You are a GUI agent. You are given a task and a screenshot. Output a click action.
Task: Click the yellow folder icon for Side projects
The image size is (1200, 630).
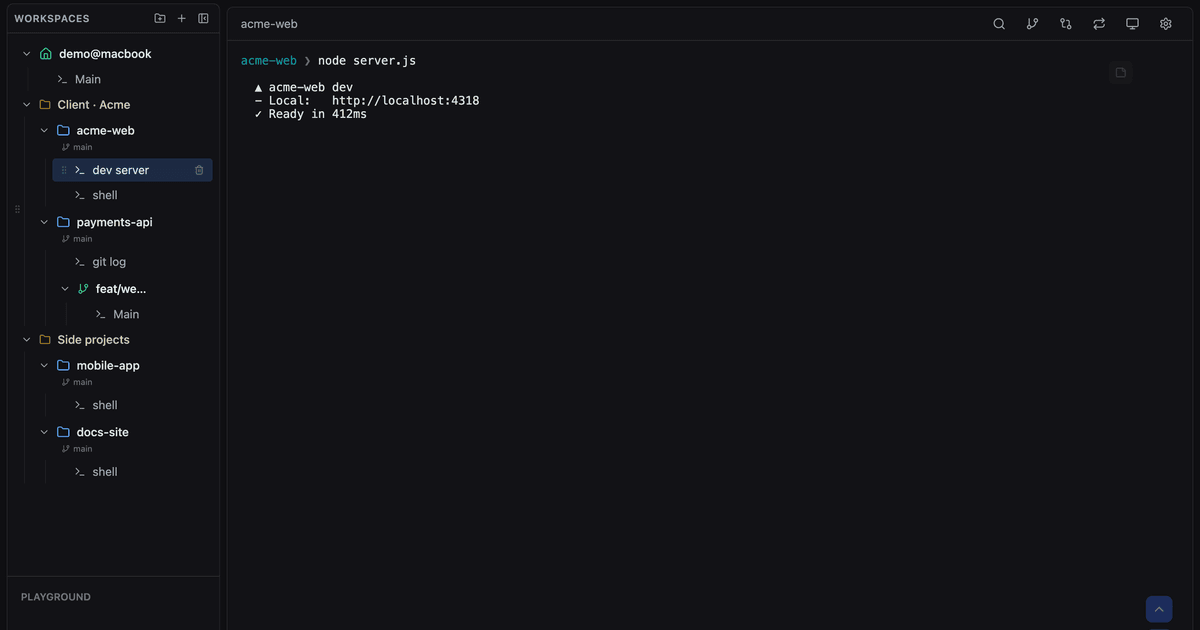click(45, 340)
